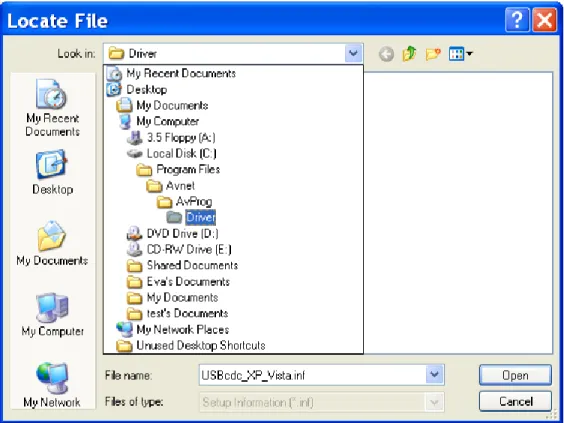Click the Open button

[x=515, y=375]
